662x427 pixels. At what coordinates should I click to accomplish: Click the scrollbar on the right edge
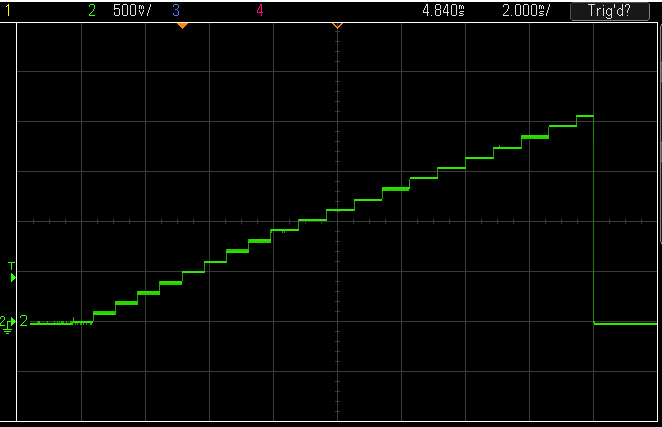pos(660,130)
